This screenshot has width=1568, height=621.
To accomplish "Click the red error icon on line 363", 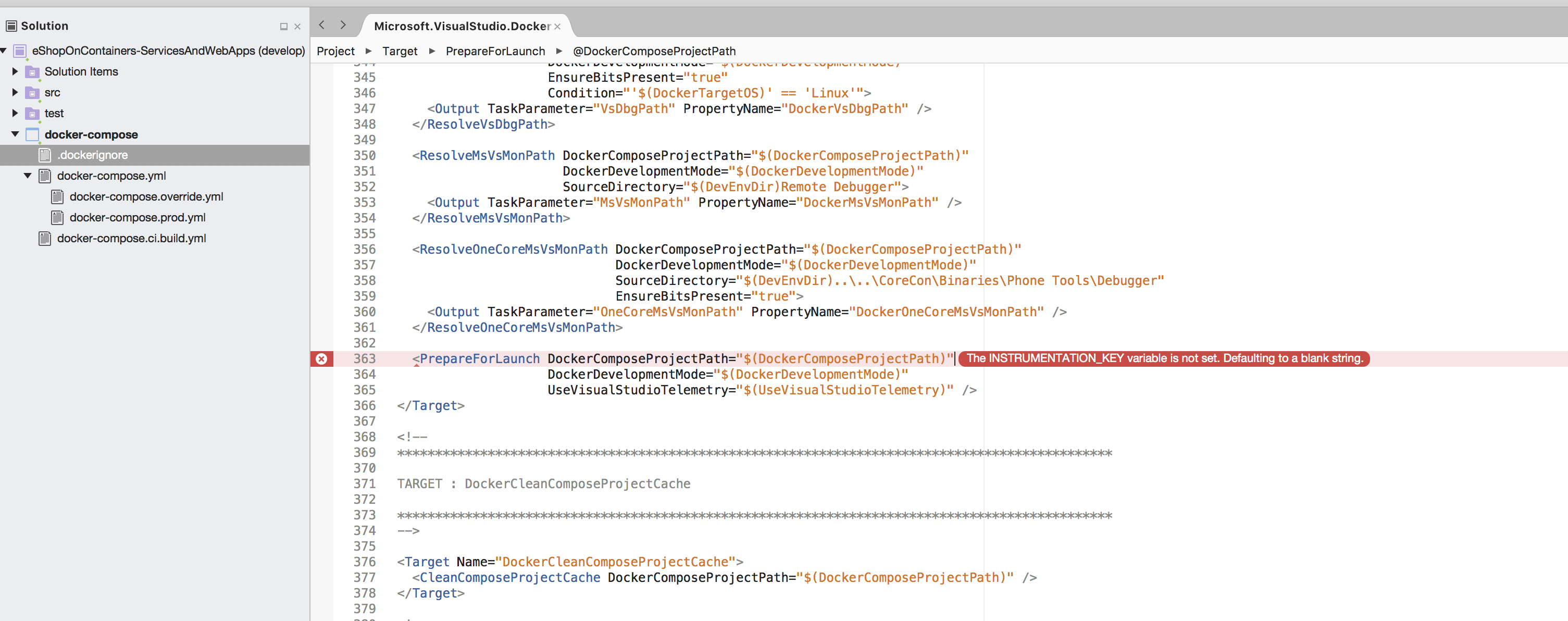I will pos(321,358).
